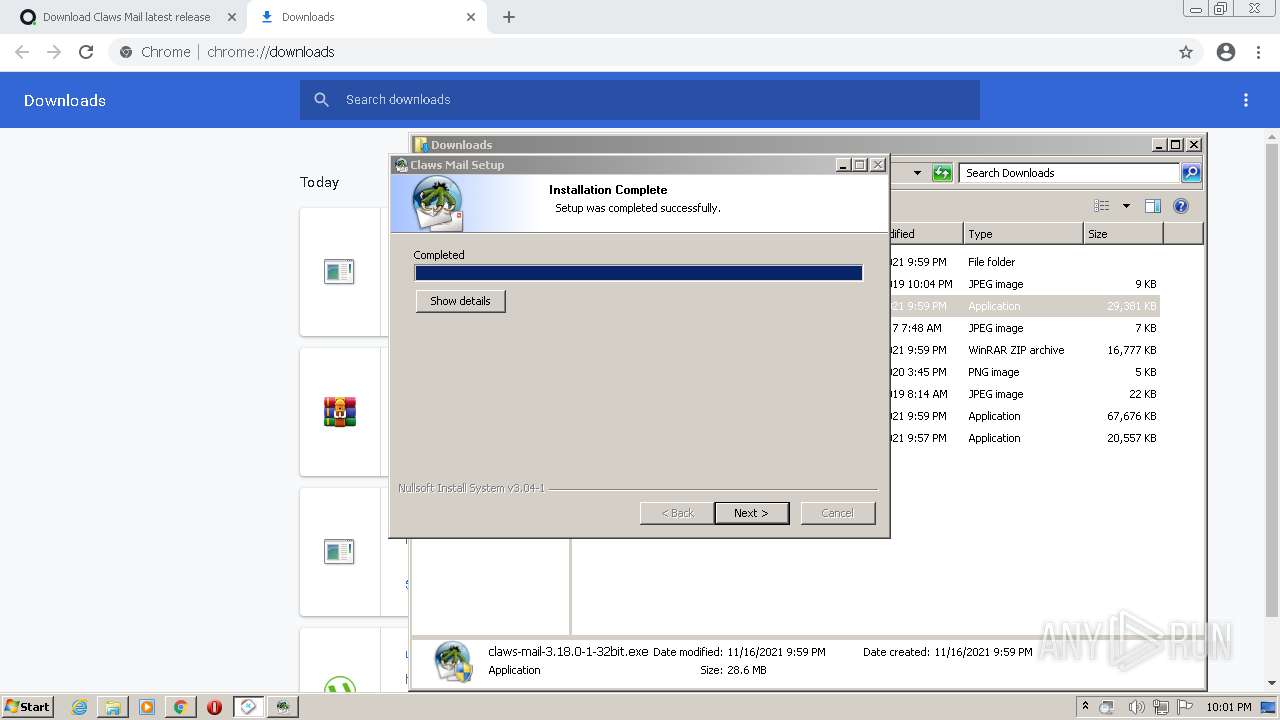Viewport: 1280px width, 720px height.
Task: Open Chrome three-dot main menu
Action: pos(1259,52)
